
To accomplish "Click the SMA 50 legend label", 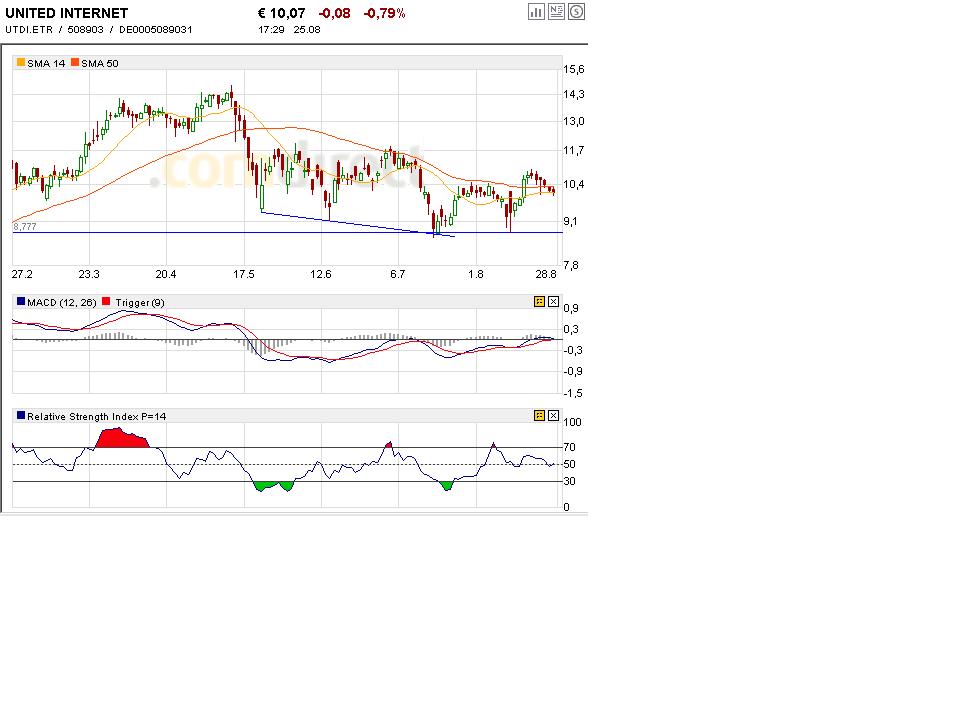I will (100, 63).
